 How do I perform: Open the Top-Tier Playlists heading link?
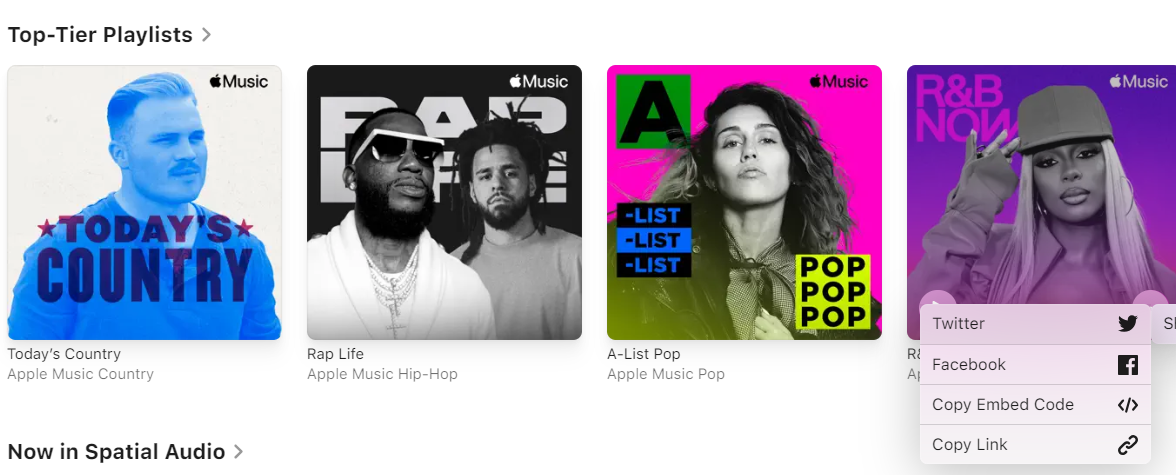[100, 35]
